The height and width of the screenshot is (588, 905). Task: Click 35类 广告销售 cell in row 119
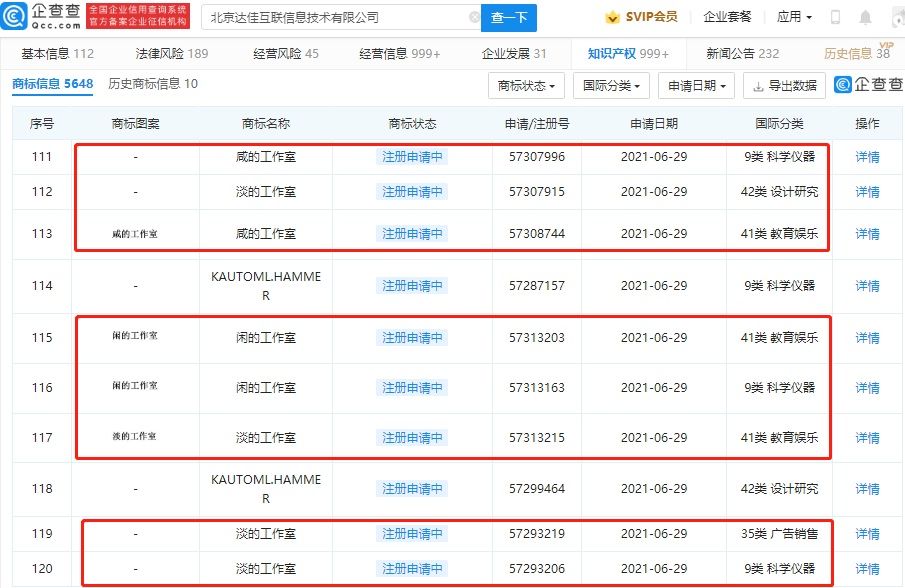click(779, 534)
